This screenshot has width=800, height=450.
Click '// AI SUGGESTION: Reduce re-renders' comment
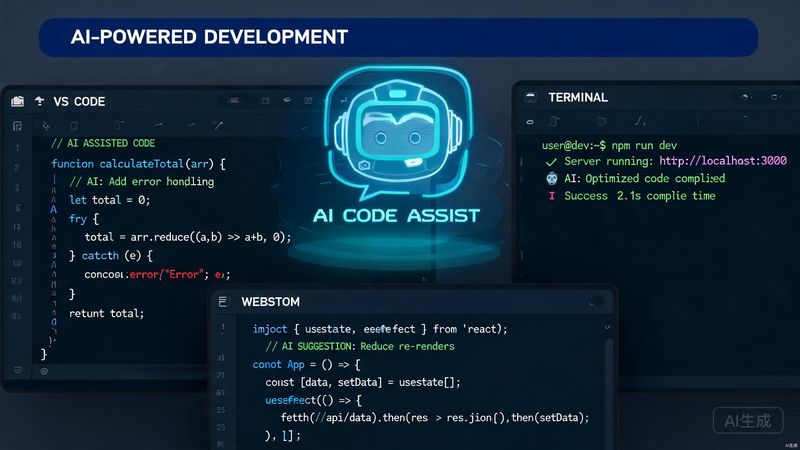coord(360,346)
